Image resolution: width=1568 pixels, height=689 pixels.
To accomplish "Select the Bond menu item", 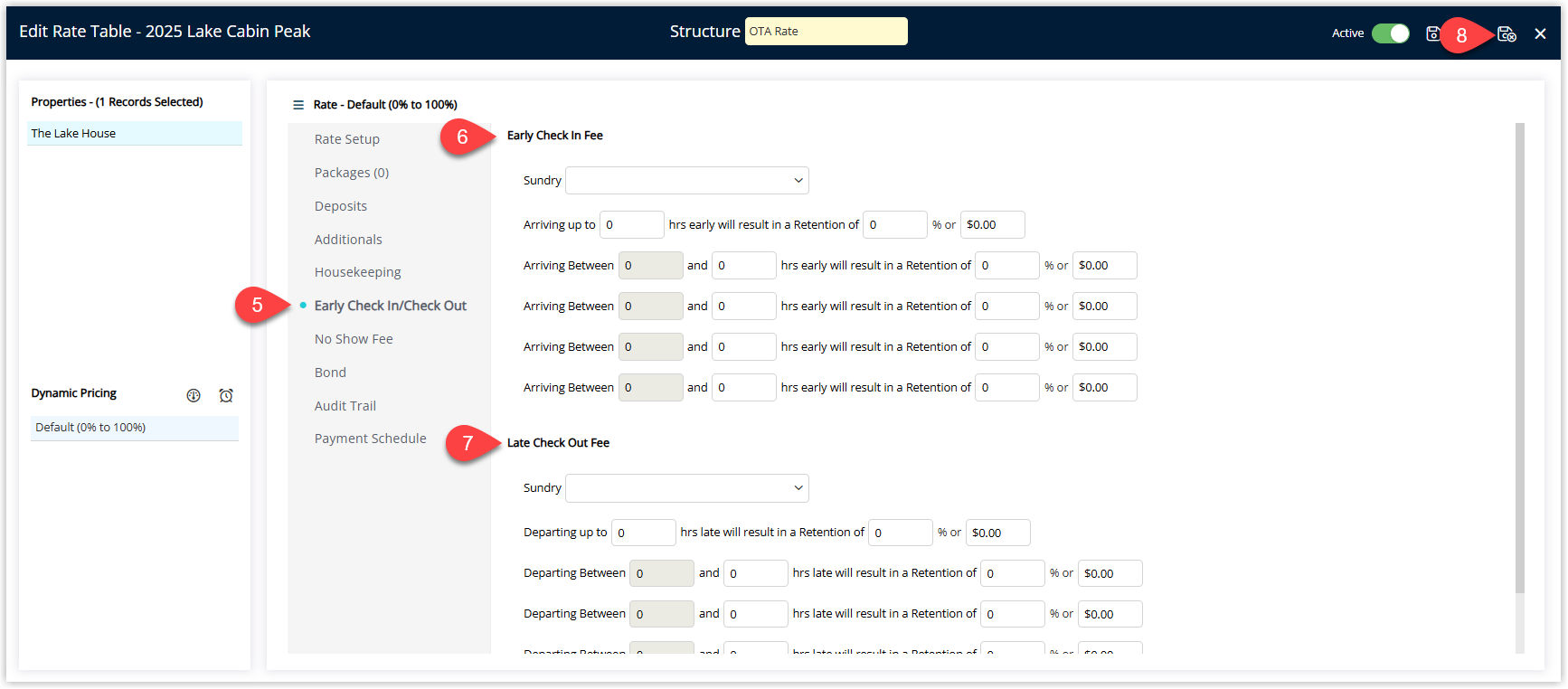I will point(330,373).
